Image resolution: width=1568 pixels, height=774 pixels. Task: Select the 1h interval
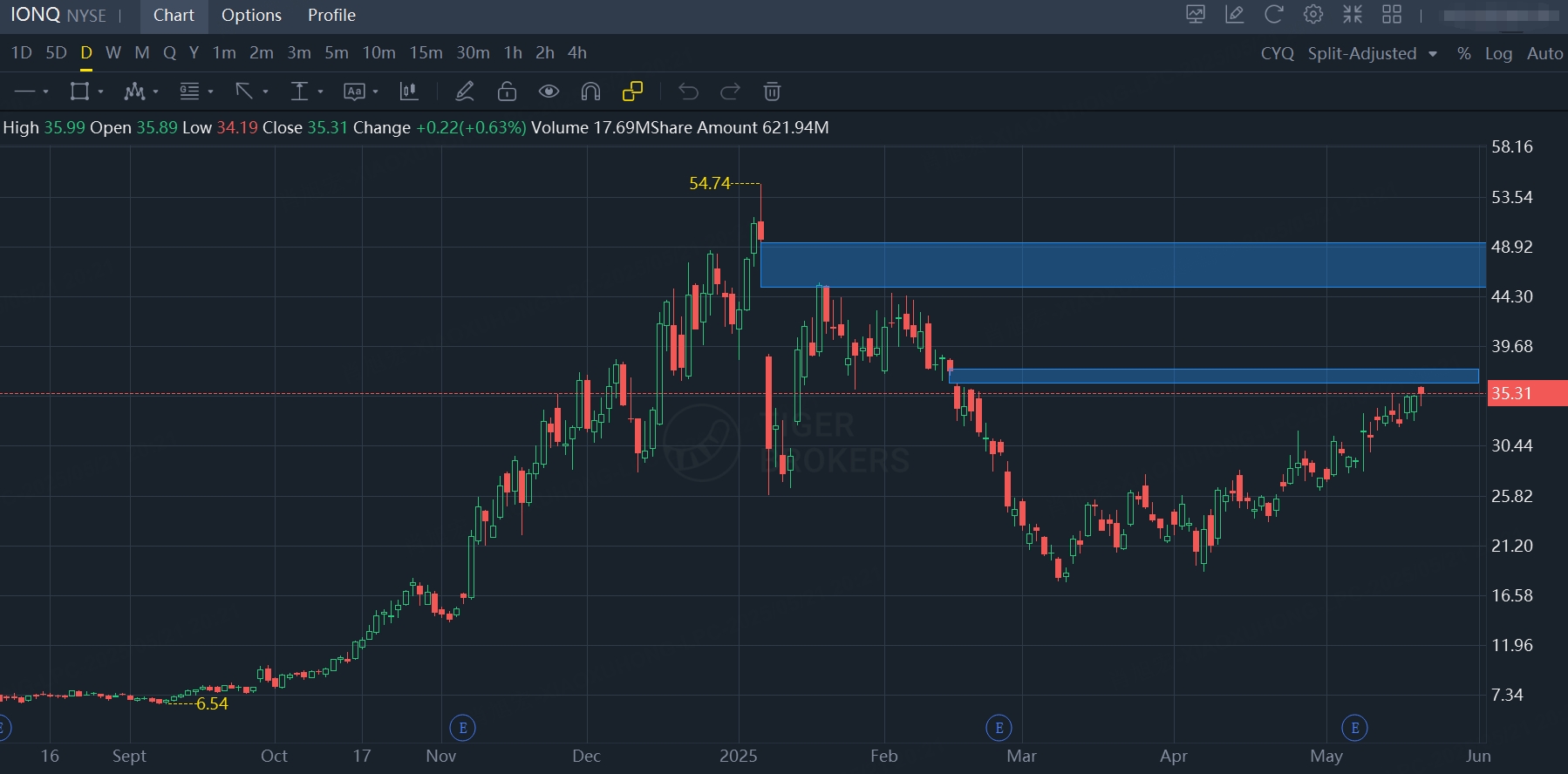coord(513,53)
